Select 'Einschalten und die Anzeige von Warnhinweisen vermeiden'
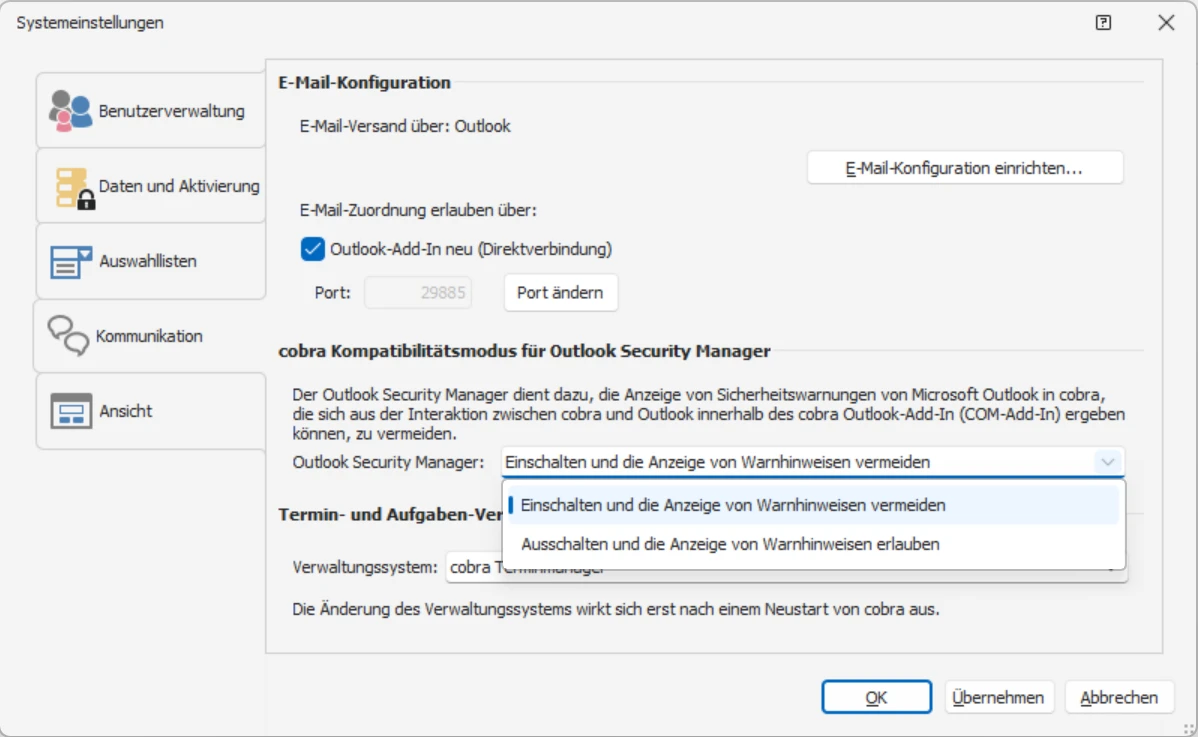The image size is (1198, 737). coord(733,506)
